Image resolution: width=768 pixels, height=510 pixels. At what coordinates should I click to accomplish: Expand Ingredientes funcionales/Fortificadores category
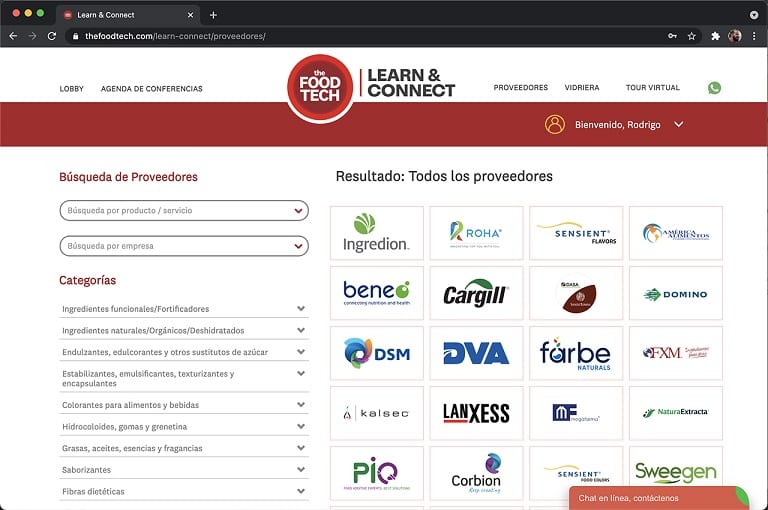184,309
